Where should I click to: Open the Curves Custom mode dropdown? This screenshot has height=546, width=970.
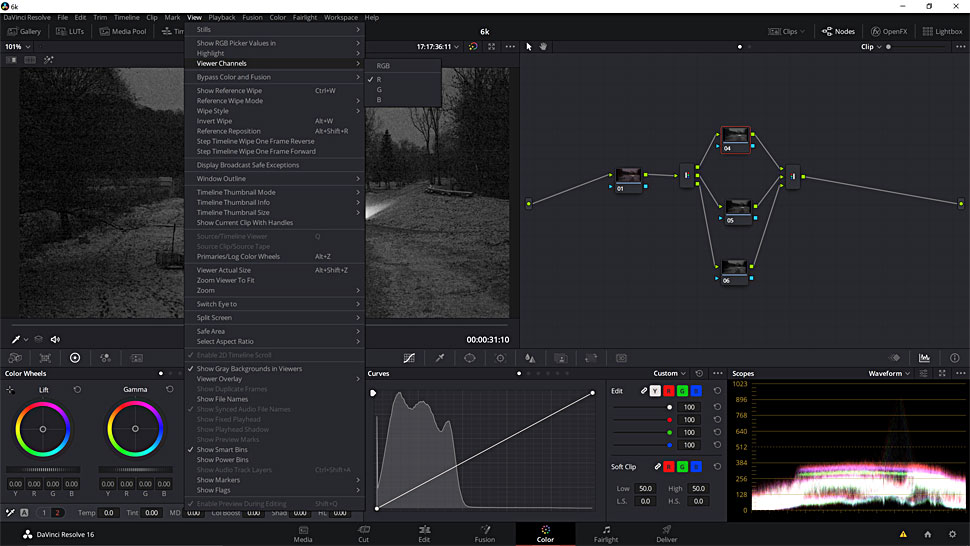pyautogui.click(x=669, y=373)
